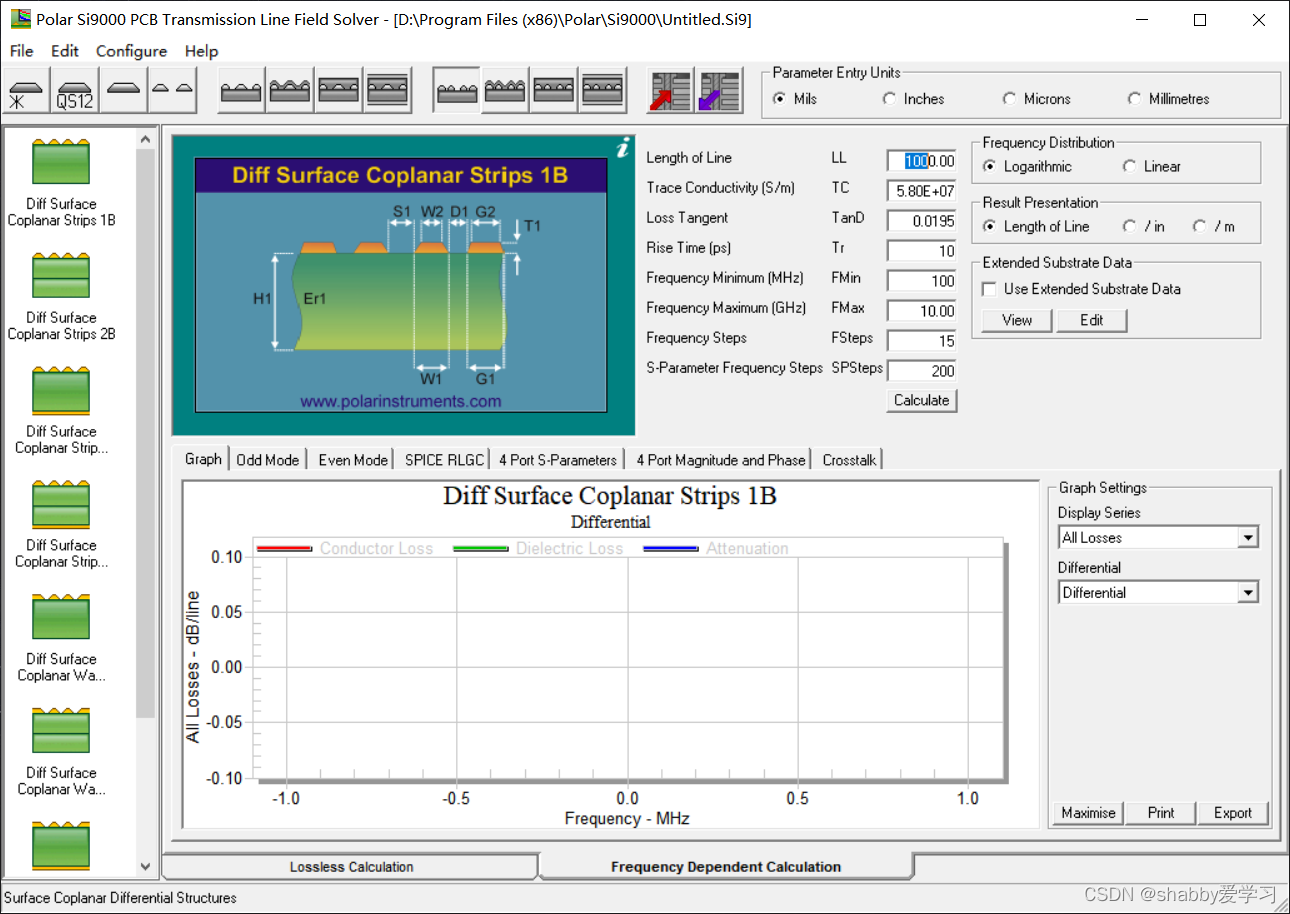Select the two small traces toolbar icon
Viewport: 1290px width, 914px height.
click(x=172, y=91)
